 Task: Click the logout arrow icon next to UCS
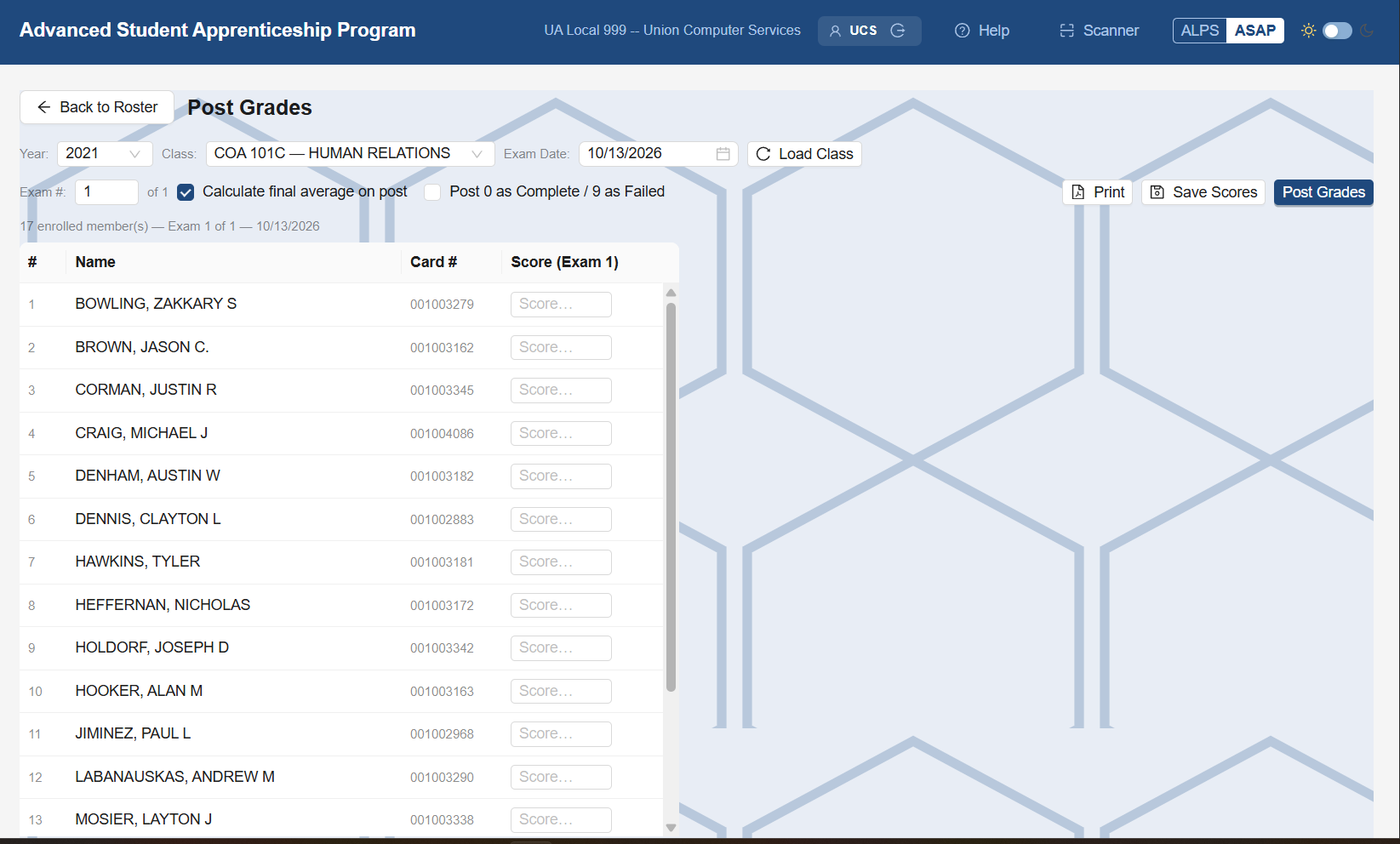point(898,31)
